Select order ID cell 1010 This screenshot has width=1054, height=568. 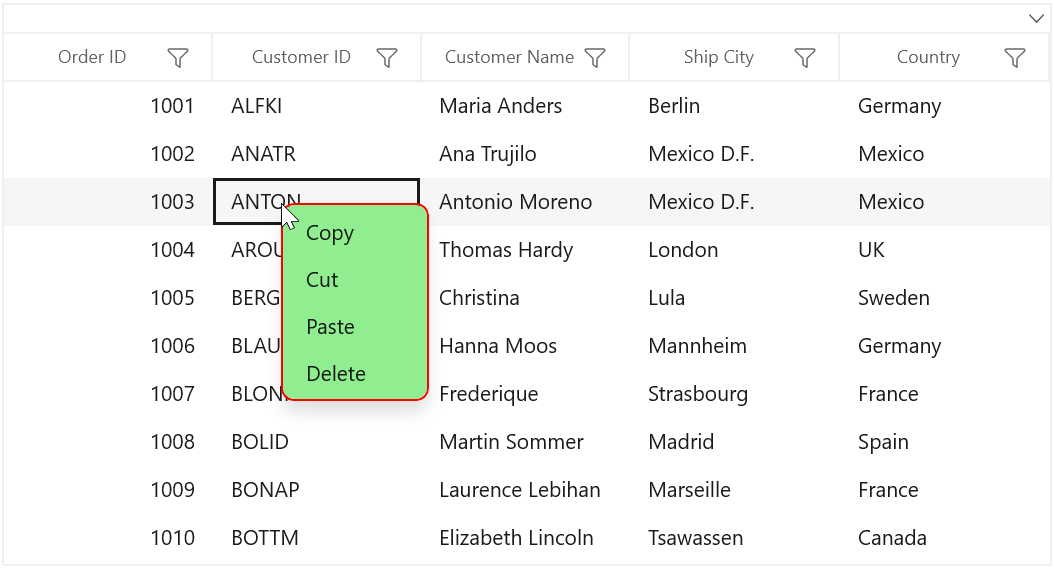pos(108,538)
